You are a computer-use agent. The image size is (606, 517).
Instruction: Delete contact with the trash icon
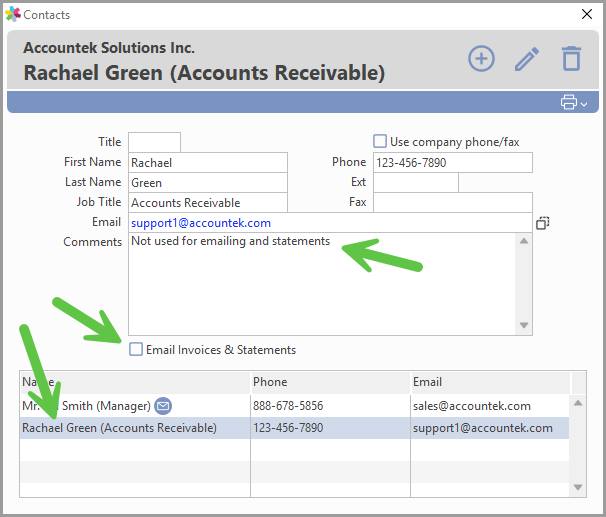pyautogui.click(x=571, y=59)
